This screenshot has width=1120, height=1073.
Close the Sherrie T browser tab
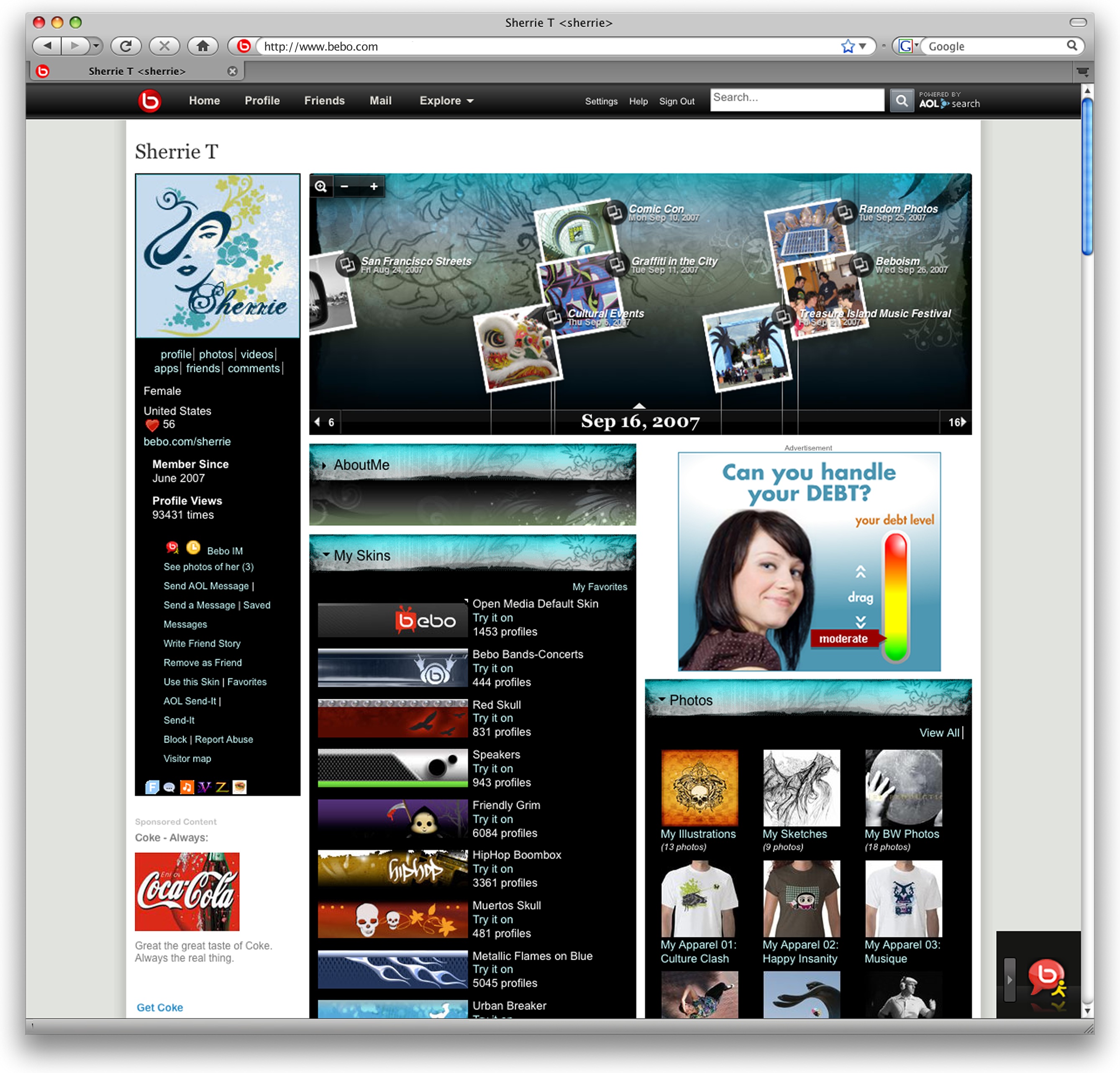(233, 72)
